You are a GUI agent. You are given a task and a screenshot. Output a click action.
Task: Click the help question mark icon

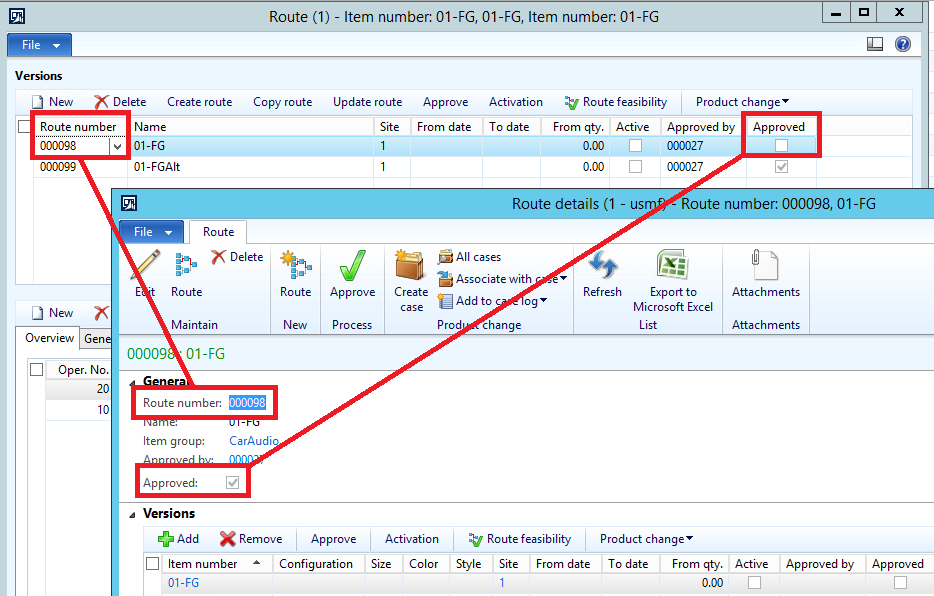(x=902, y=44)
